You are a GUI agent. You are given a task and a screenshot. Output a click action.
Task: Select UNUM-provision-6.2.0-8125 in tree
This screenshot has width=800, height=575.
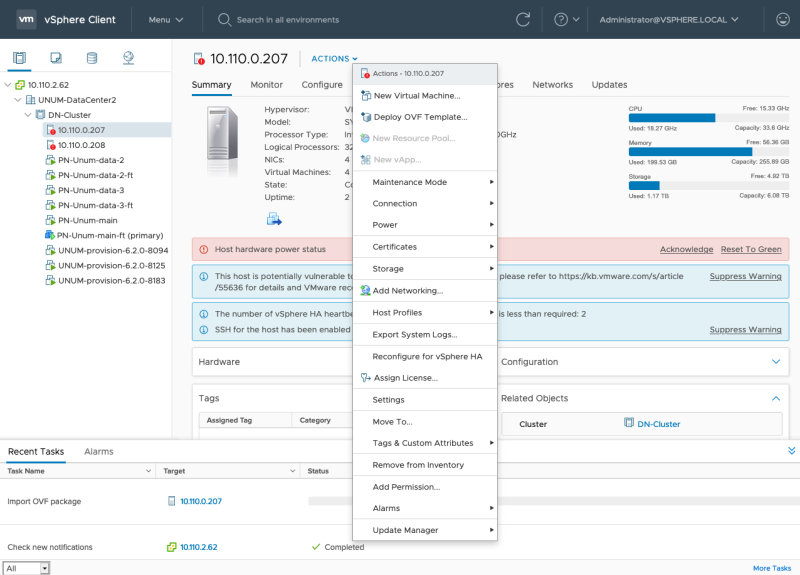[x=112, y=265]
